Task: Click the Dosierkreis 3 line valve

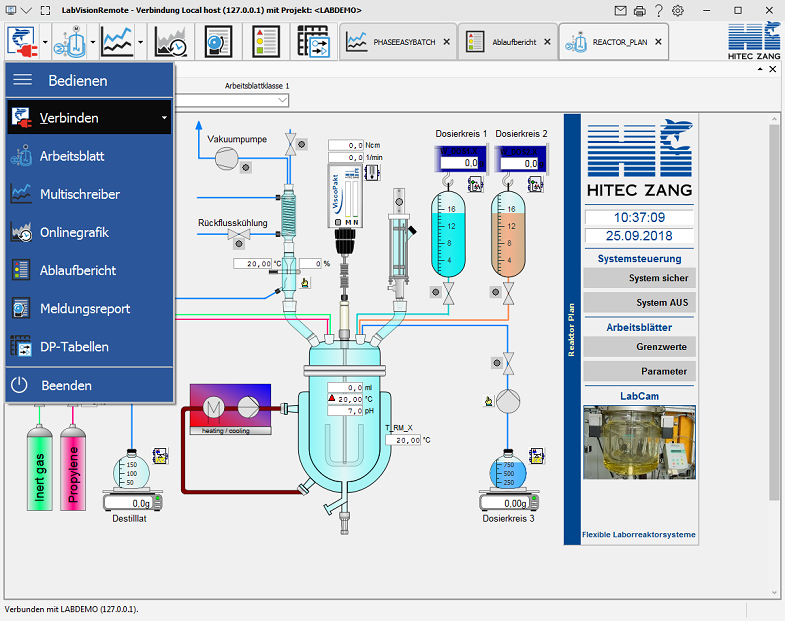Action: tap(508, 364)
